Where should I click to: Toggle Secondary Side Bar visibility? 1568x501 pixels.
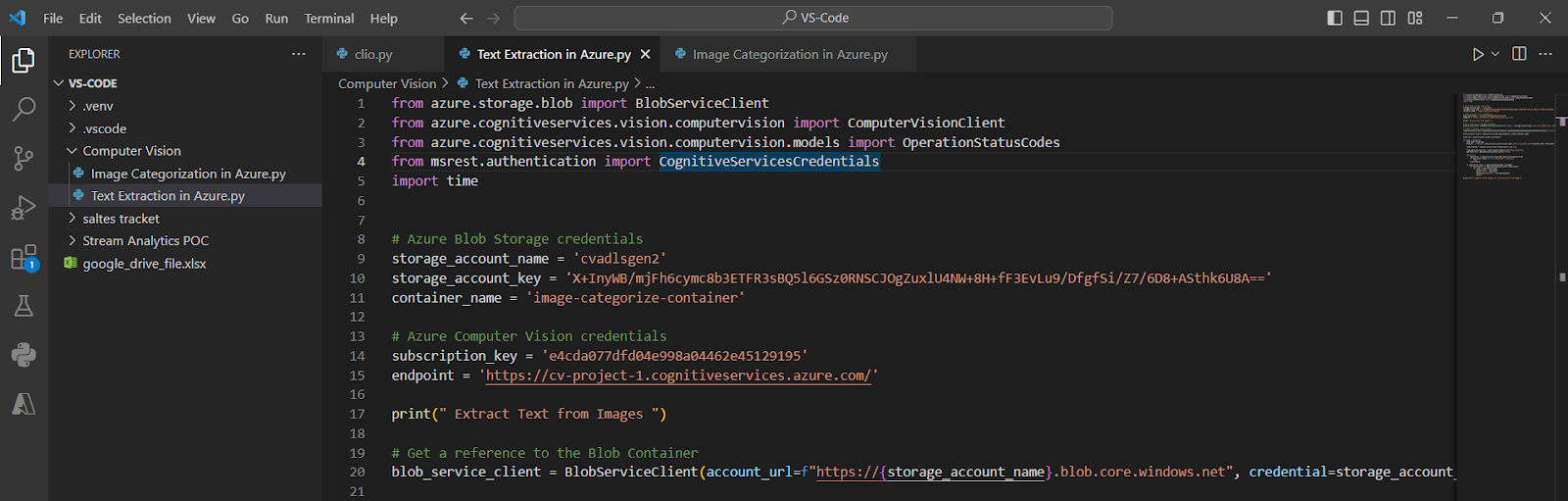click(1388, 18)
